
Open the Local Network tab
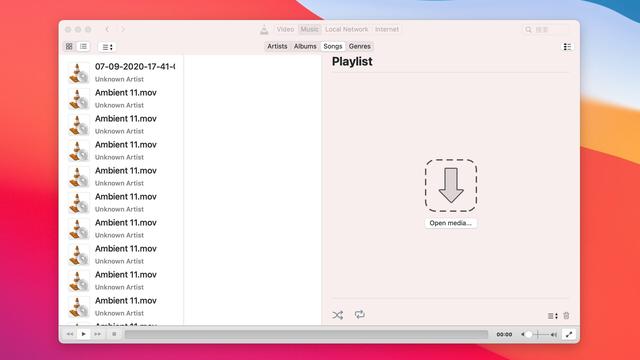pyautogui.click(x=347, y=29)
